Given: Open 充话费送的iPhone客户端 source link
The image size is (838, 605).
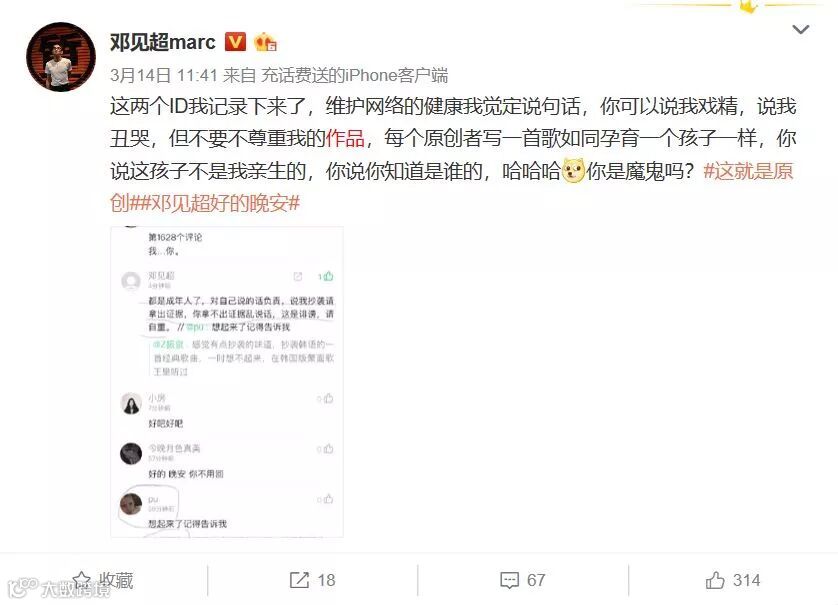Looking at the screenshot, I should (x=354, y=75).
